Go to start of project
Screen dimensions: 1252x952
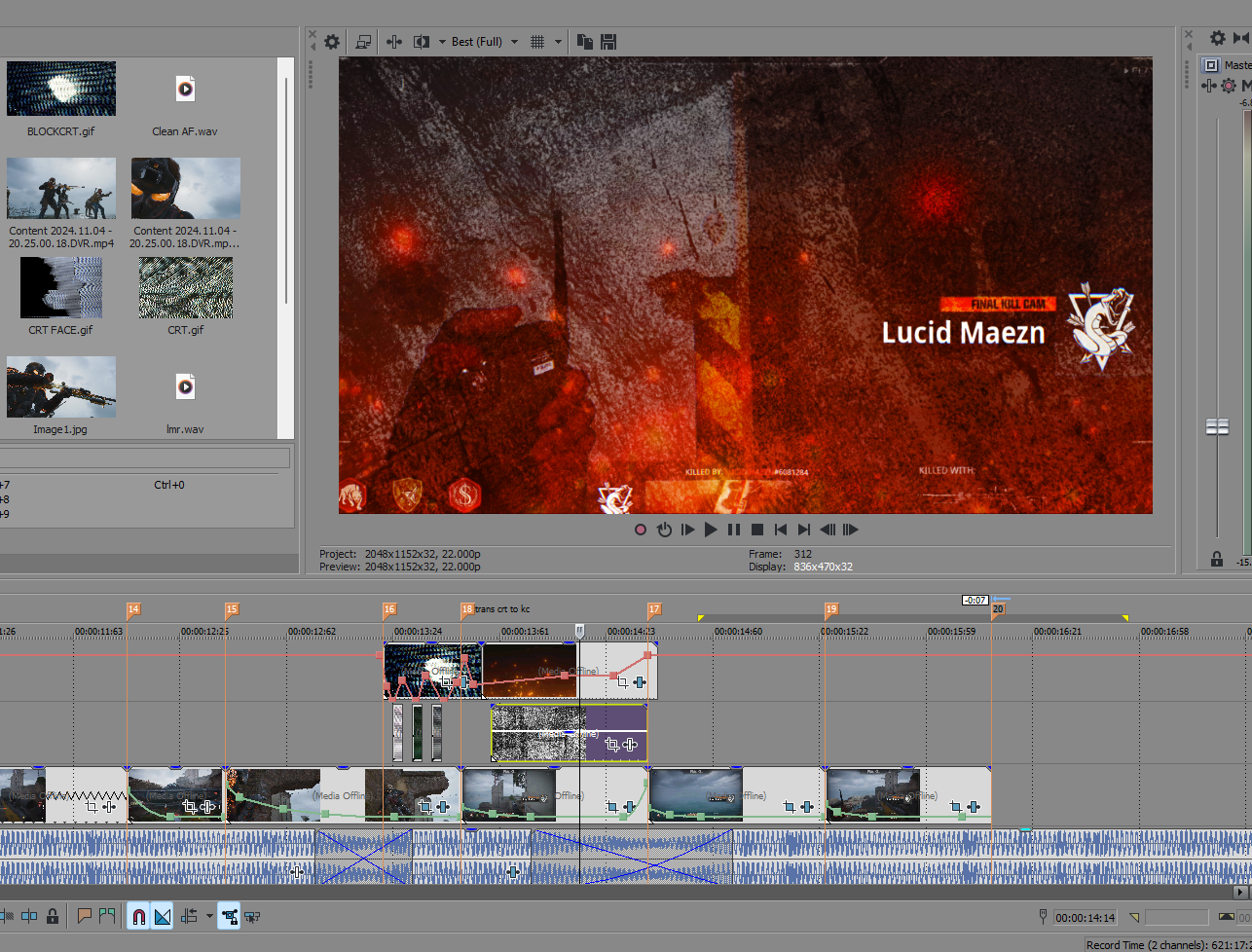[781, 530]
